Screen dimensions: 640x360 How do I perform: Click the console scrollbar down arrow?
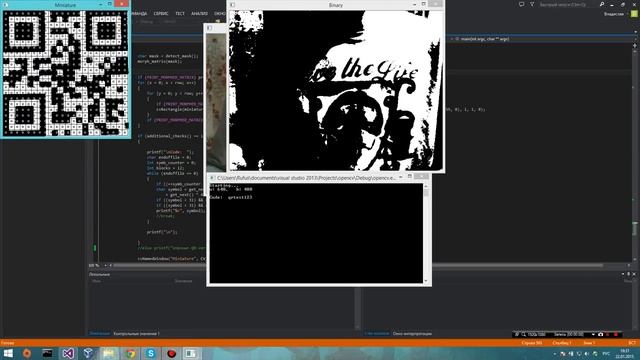(x=426, y=281)
